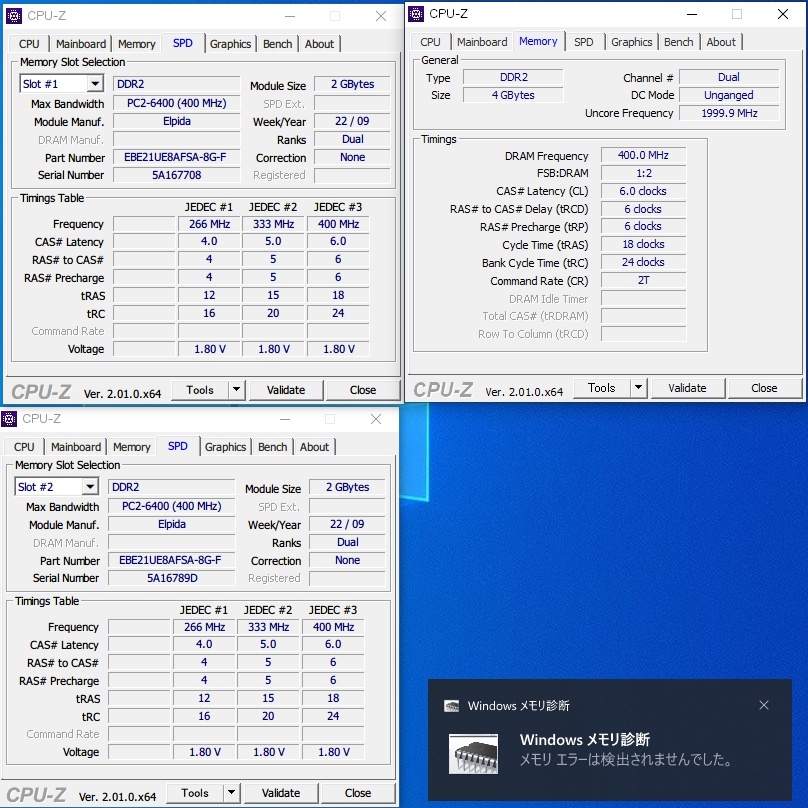Screen dimensions: 808x808
Task: Open Memory tab in Slot #2 window
Action: point(131,447)
